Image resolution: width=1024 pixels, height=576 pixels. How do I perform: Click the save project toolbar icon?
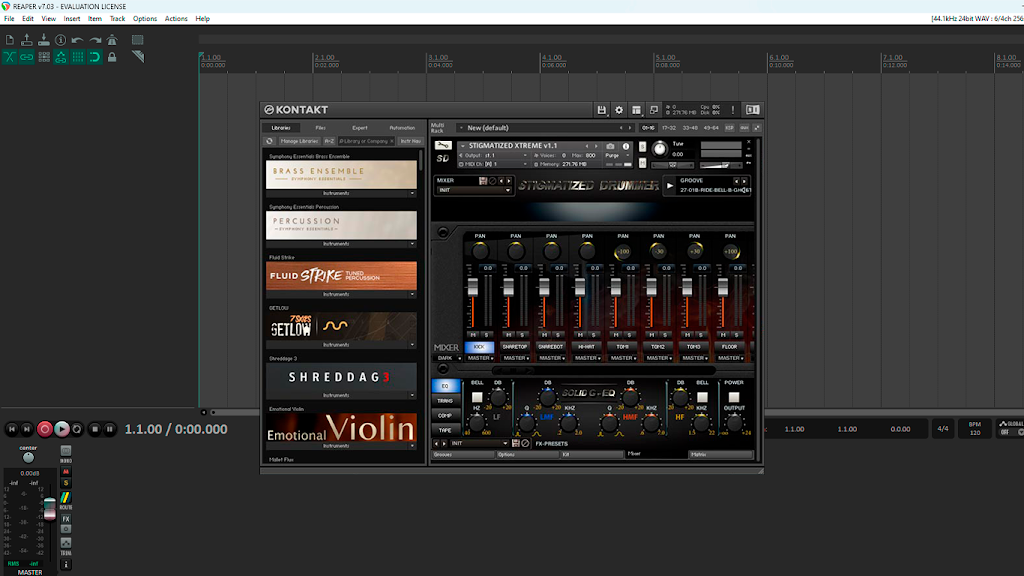(x=44, y=40)
